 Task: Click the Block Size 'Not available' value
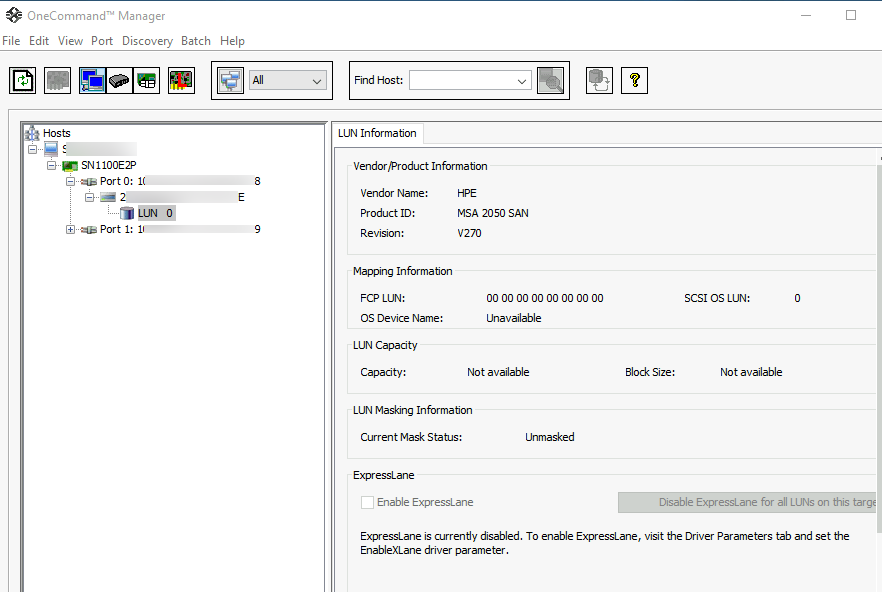point(751,373)
